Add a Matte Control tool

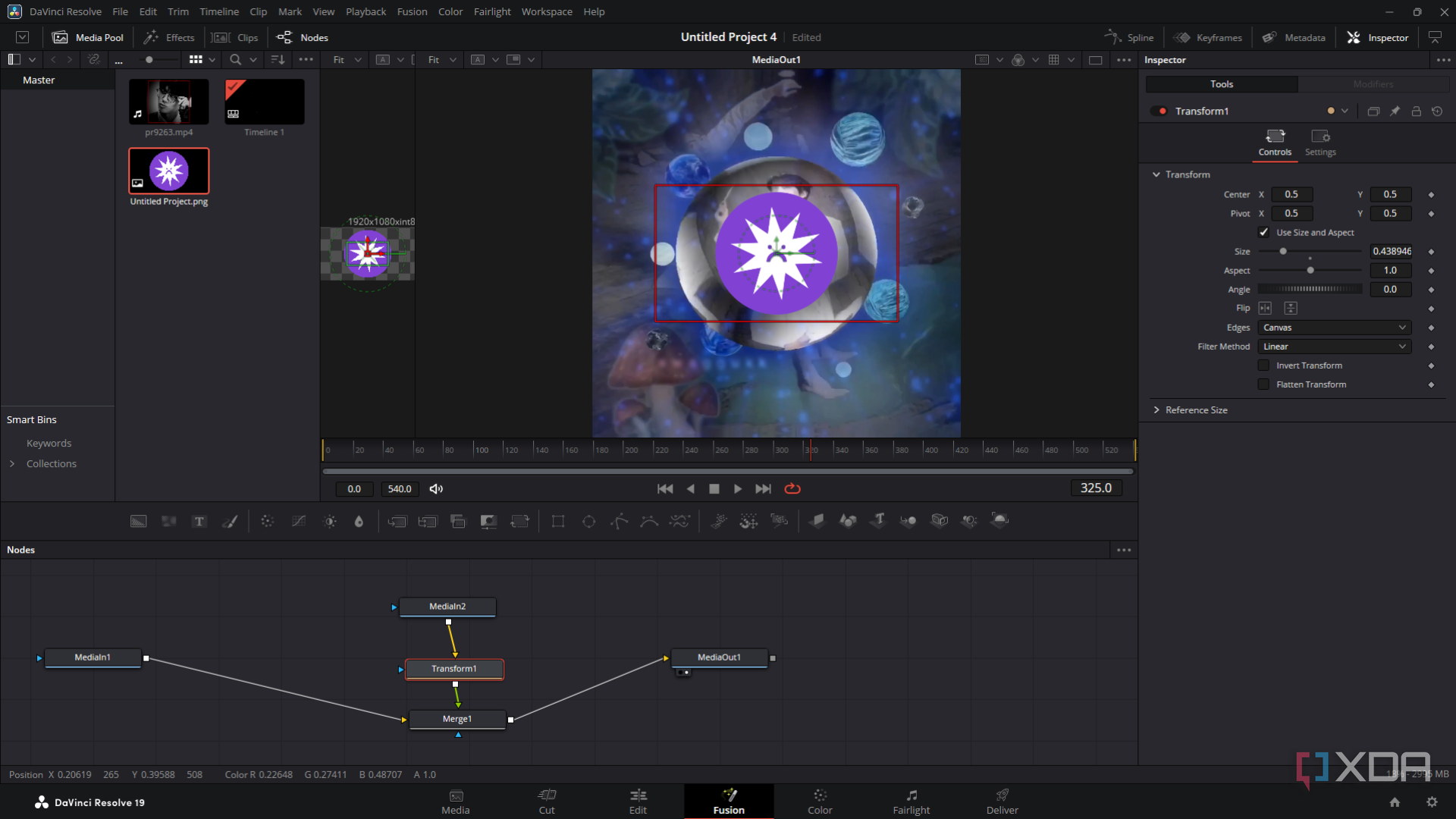coord(488,521)
